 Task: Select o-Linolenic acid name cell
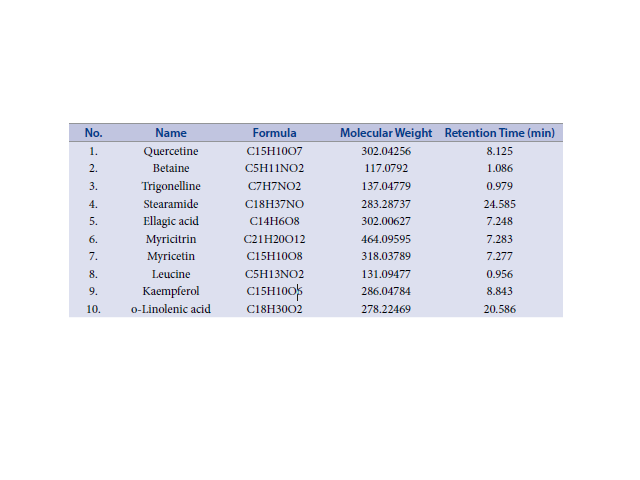[171, 309]
